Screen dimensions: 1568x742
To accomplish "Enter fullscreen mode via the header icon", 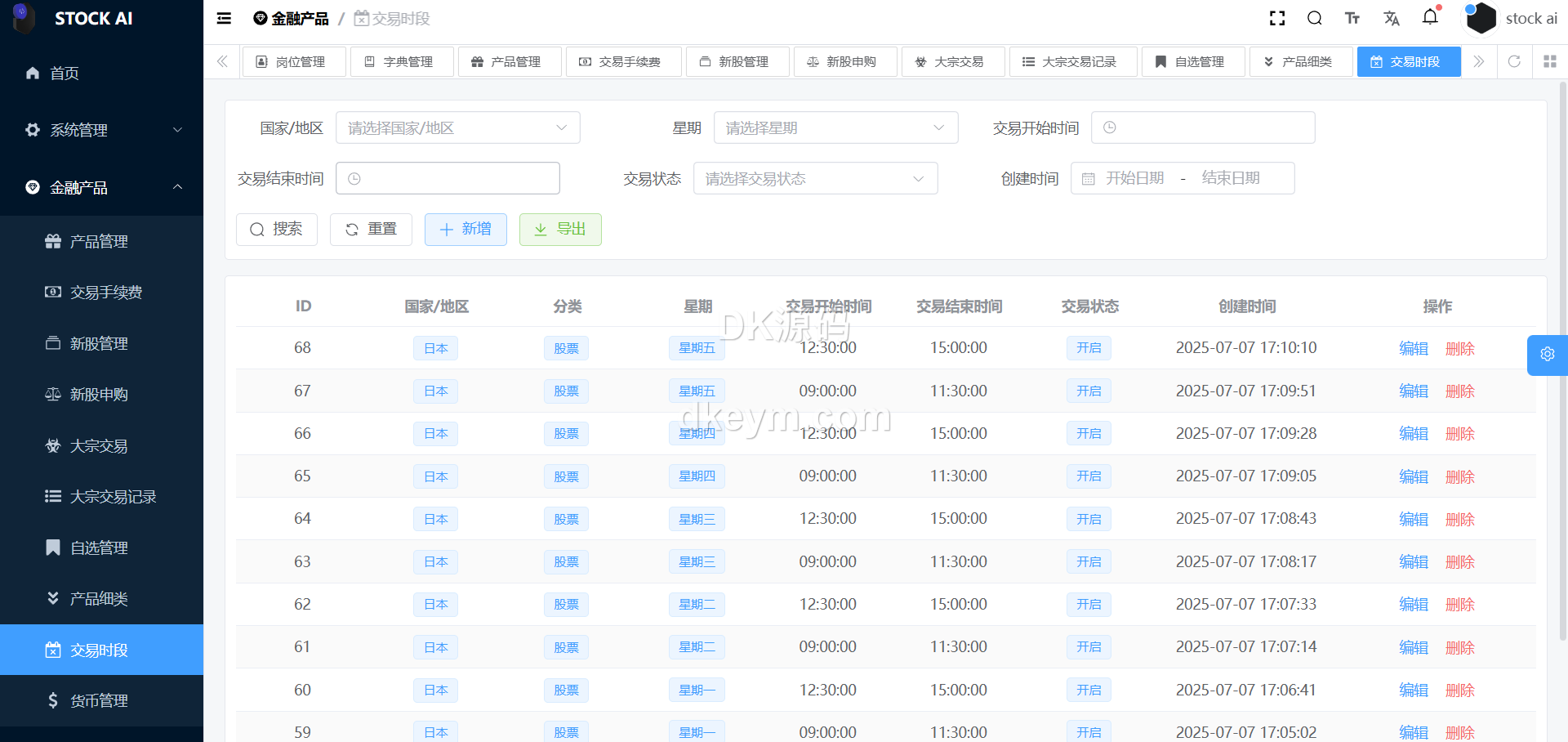I will (1277, 18).
